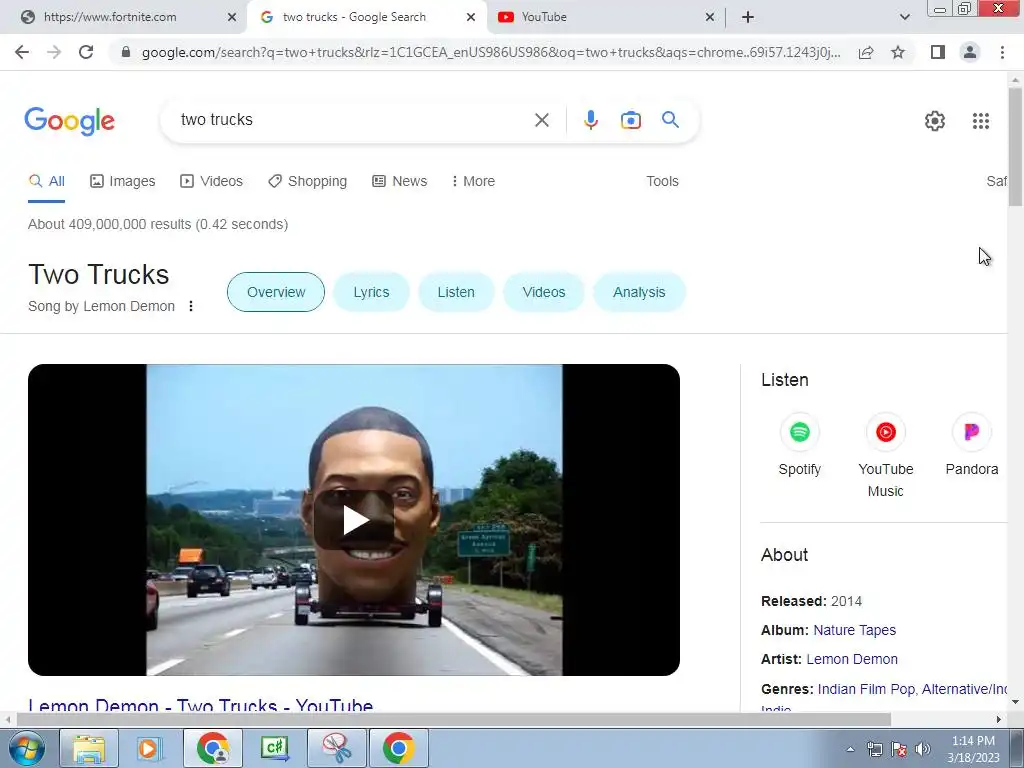1024x768 pixels.
Task: Open a new browser tab
Action: [x=748, y=17]
